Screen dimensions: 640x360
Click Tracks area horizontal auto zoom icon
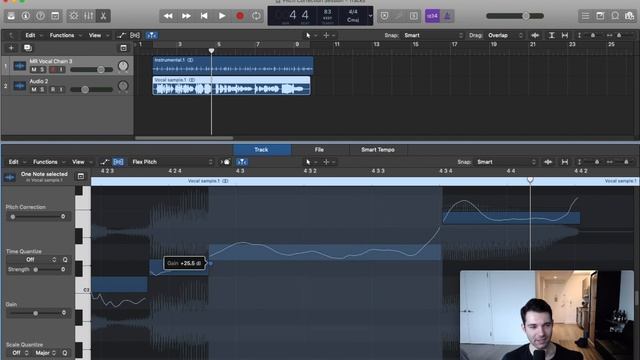click(565, 36)
